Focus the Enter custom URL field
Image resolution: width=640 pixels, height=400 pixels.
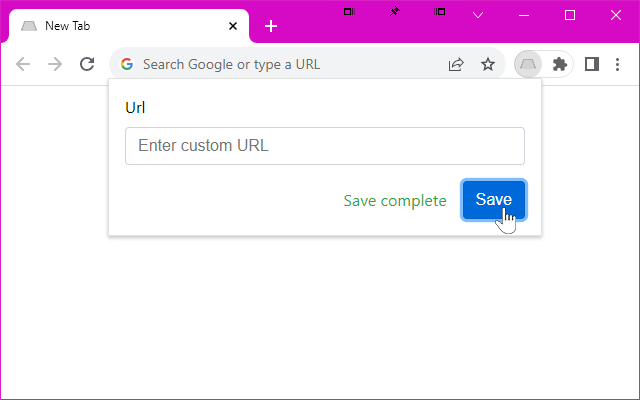(x=324, y=146)
